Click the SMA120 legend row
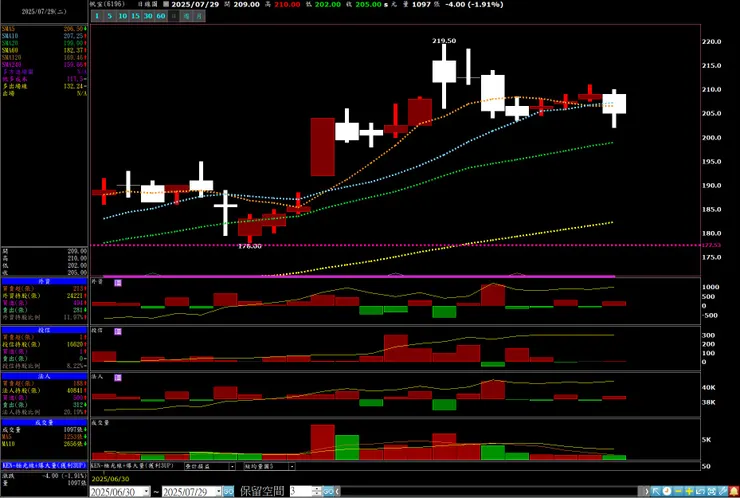740x498 pixels. [x=44, y=57]
